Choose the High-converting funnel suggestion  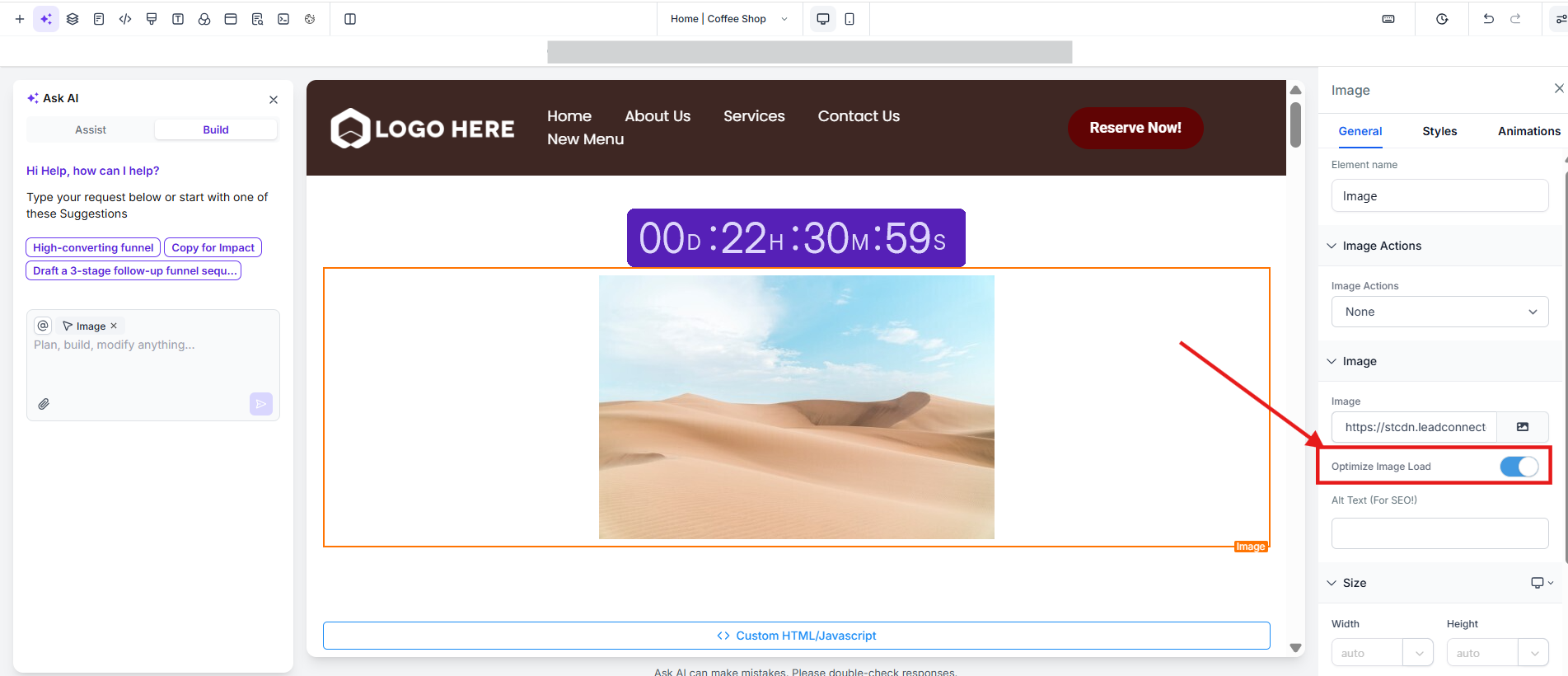point(93,247)
